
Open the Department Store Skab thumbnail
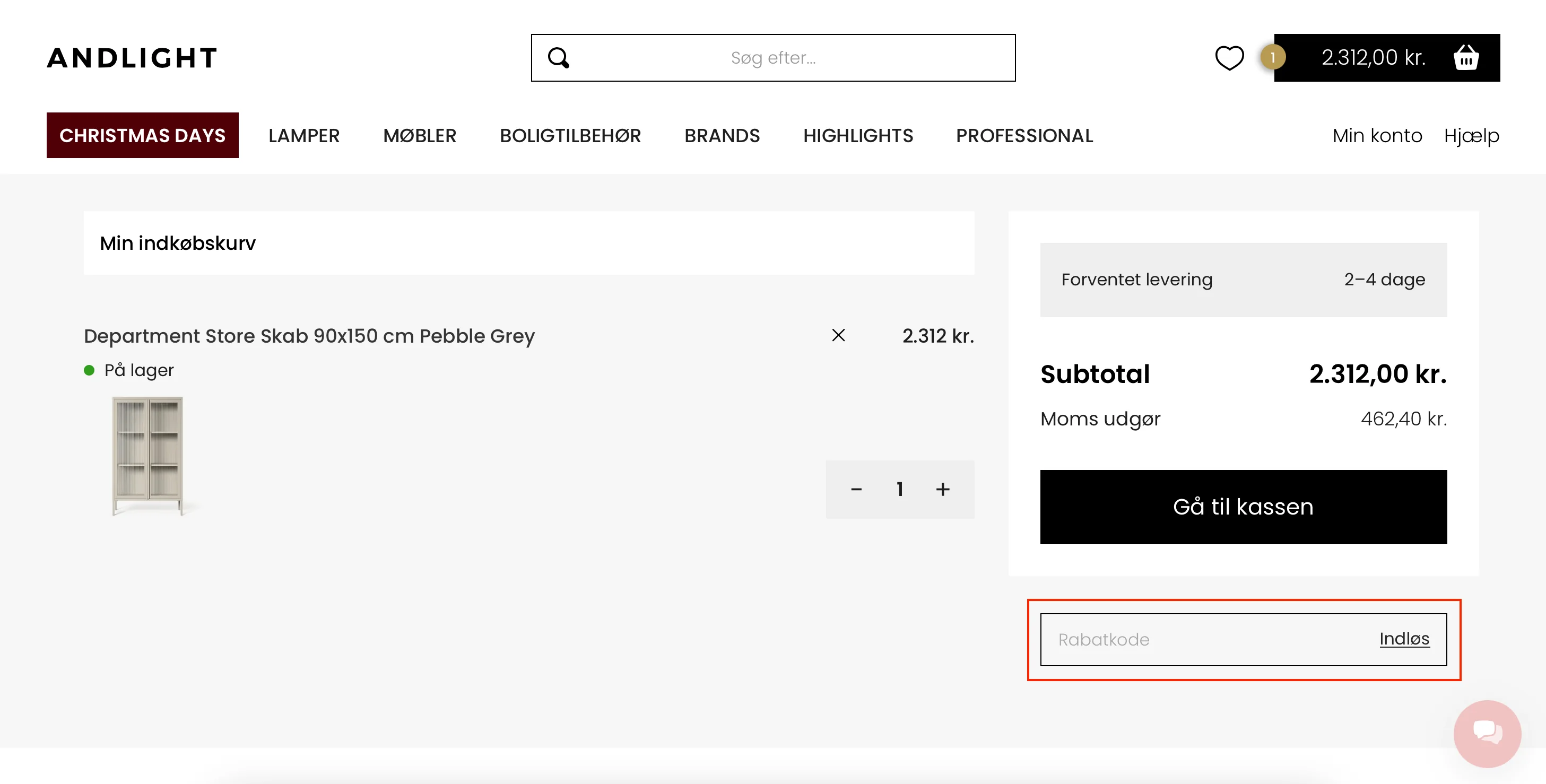(x=147, y=456)
